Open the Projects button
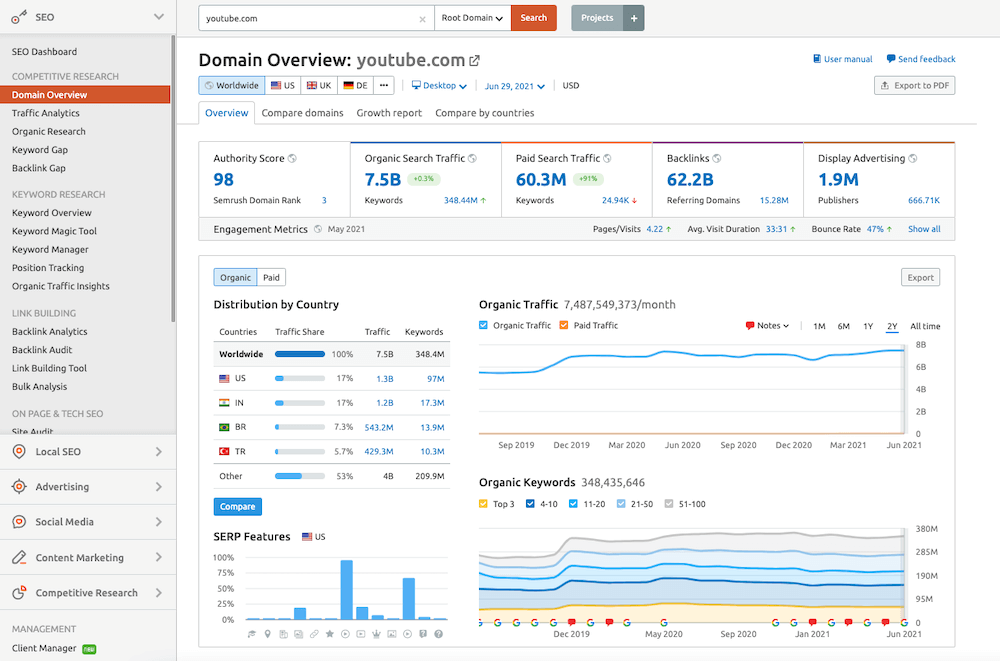 click(597, 18)
